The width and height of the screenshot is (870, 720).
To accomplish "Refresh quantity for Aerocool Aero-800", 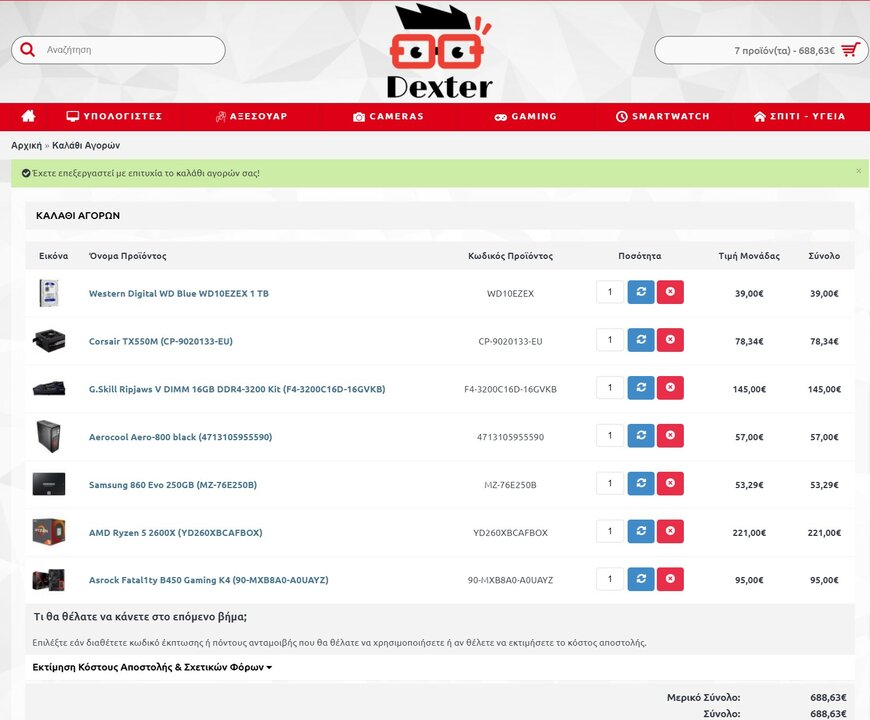I will point(641,435).
